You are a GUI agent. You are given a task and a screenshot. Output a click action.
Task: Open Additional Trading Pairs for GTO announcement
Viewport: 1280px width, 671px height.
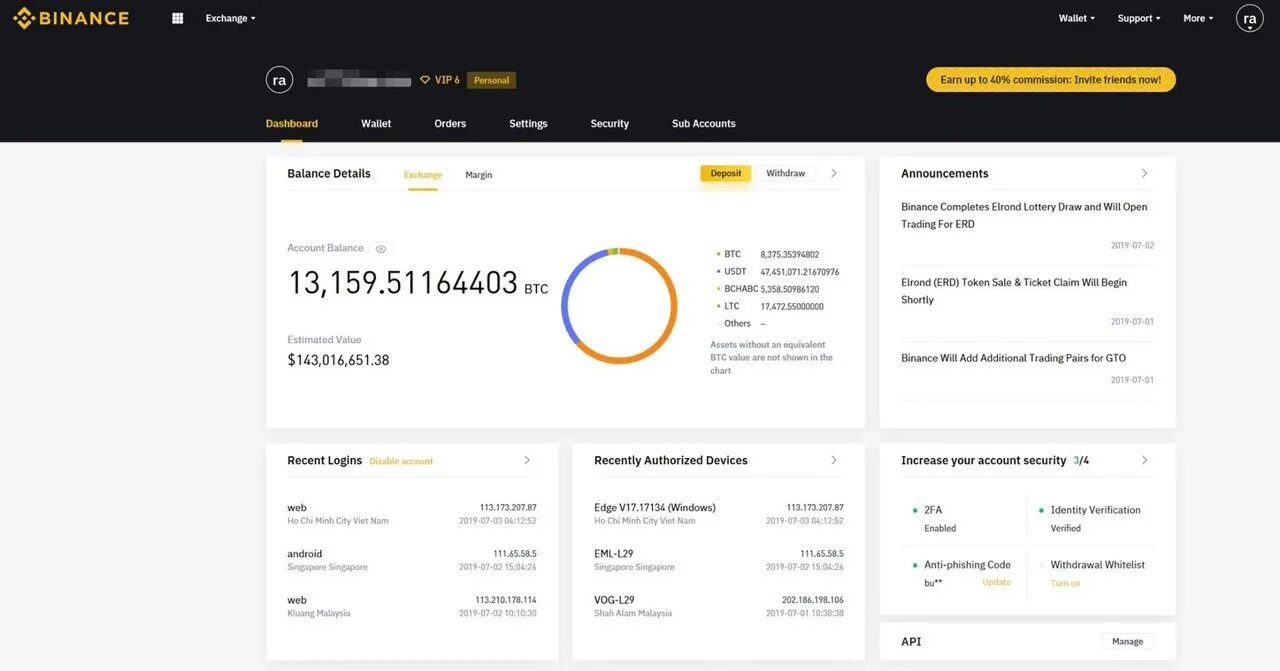pos(1013,358)
